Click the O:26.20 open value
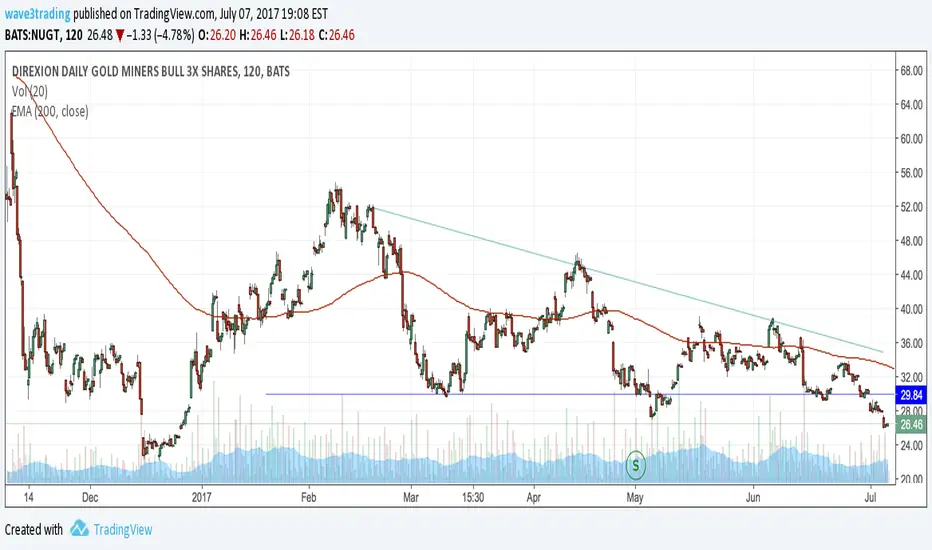Viewport: 932px width, 550px height. pos(216,35)
